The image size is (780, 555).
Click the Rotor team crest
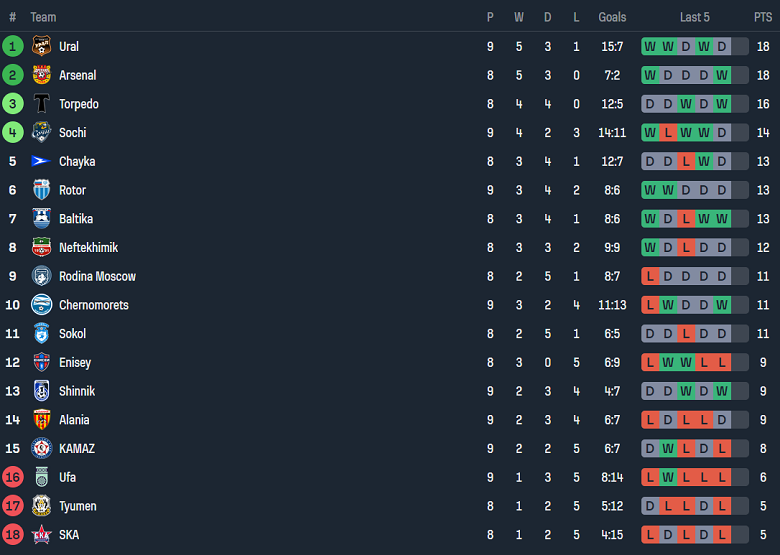(41, 190)
